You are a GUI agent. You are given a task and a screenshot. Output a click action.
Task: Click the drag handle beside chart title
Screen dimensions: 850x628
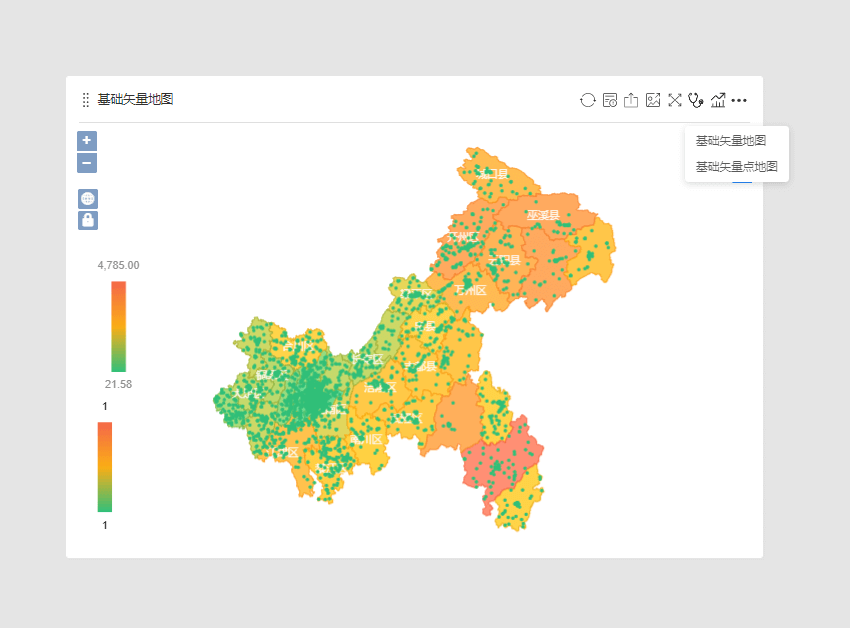[x=86, y=100]
